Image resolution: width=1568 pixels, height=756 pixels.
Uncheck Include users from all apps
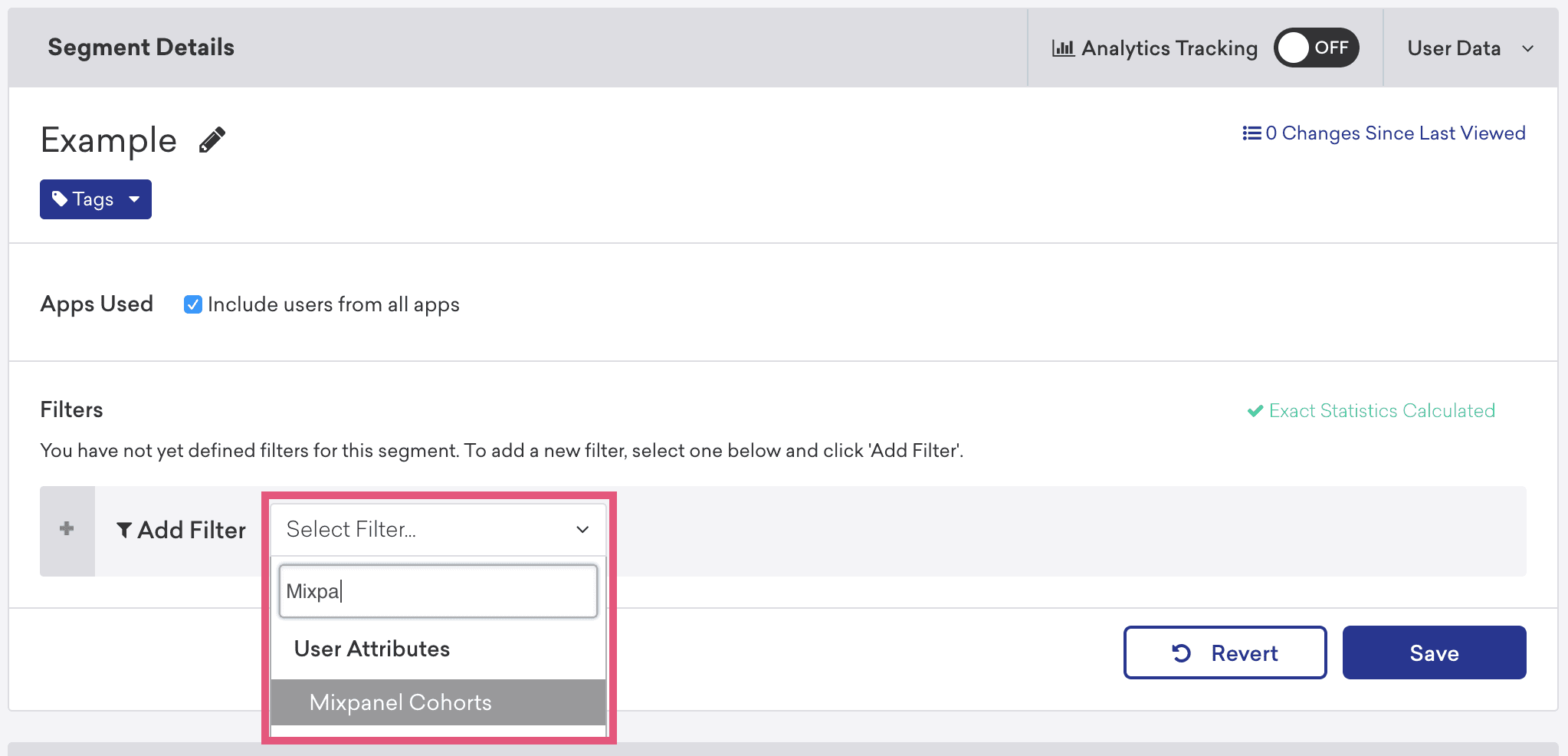pyautogui.click(x=193, y=304)
